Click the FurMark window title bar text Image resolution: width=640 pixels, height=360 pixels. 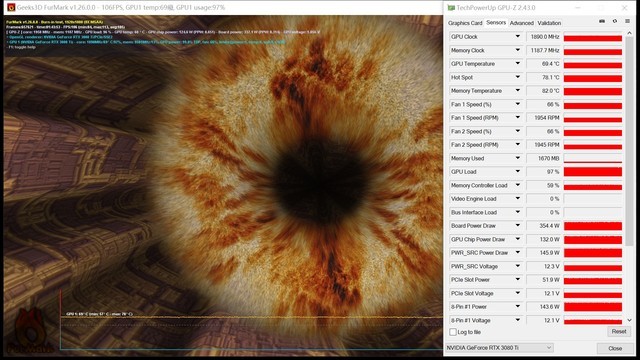click(121, 7)
